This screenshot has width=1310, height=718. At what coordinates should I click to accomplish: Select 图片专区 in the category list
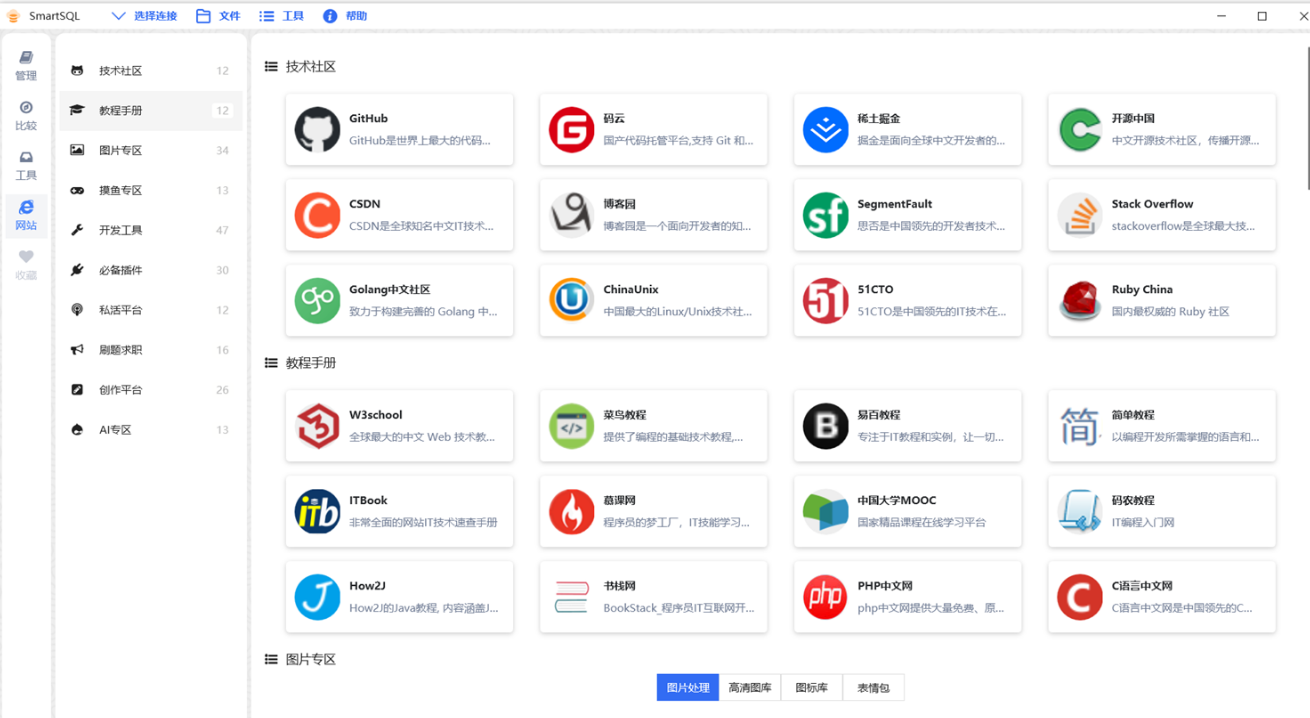tap(150, 151)
